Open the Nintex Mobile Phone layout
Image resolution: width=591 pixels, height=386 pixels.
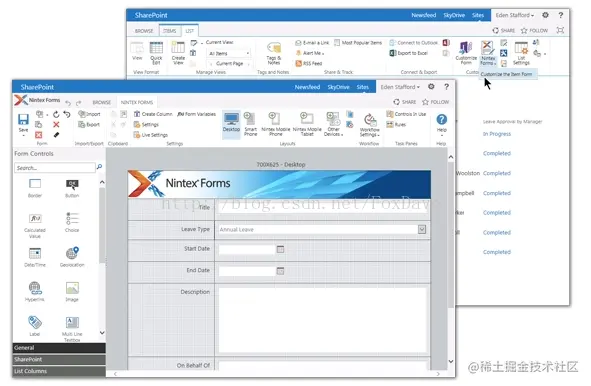[276, 124]
